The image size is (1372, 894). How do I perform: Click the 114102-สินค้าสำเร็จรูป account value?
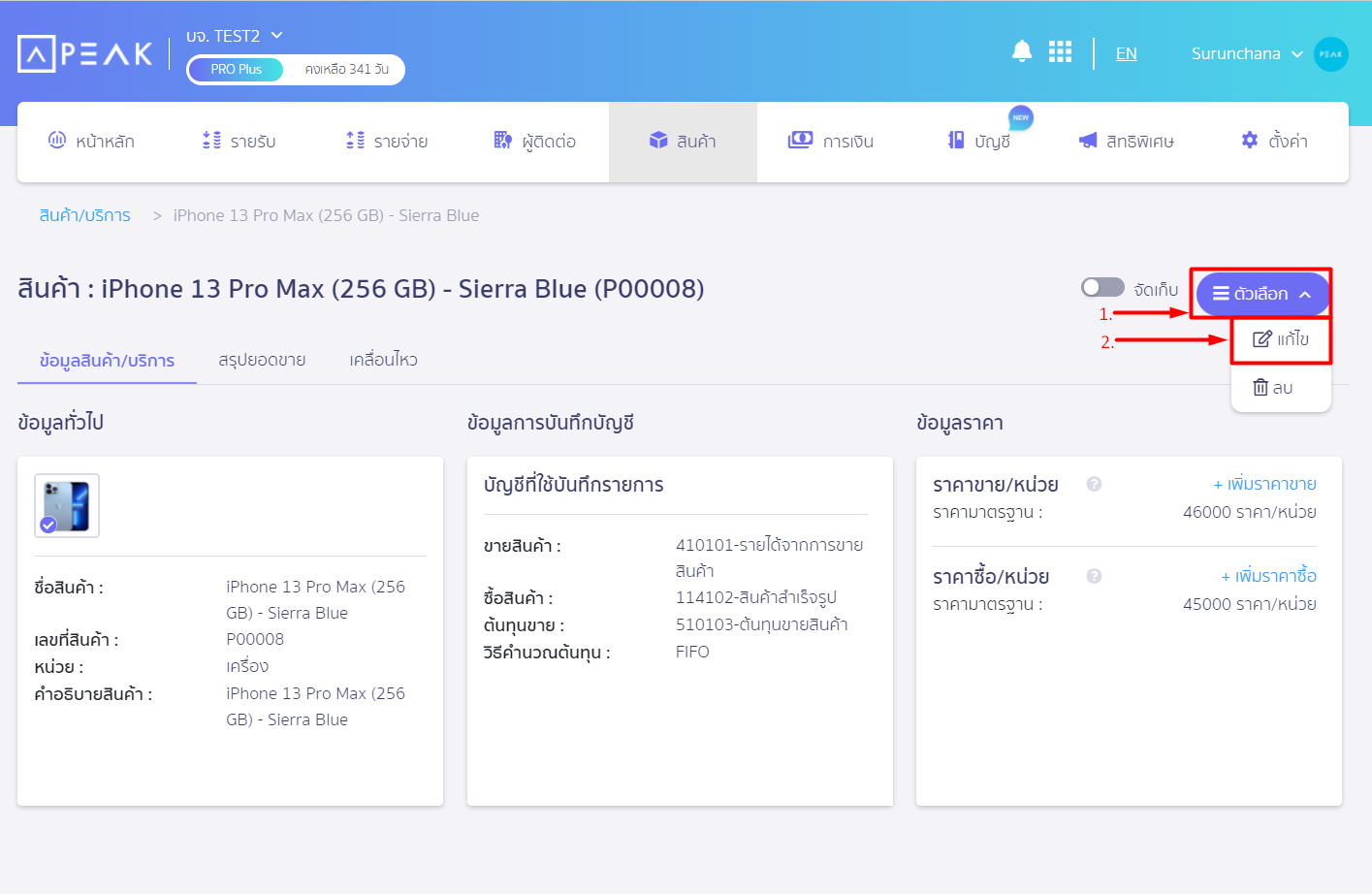(756, 597)
